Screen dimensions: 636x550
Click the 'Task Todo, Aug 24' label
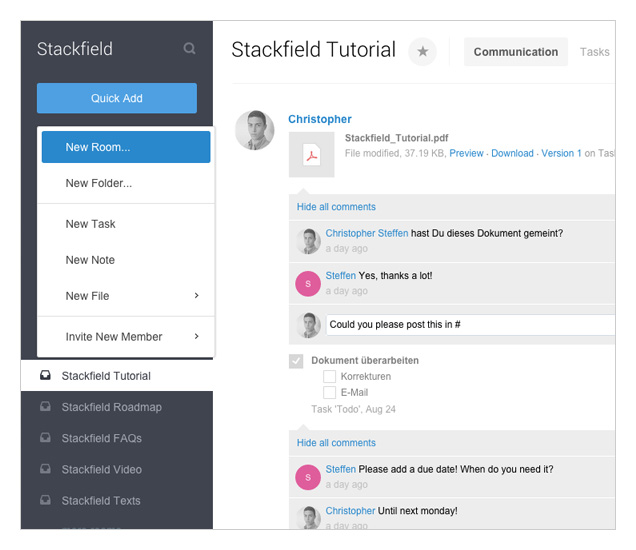coord(353,409)
